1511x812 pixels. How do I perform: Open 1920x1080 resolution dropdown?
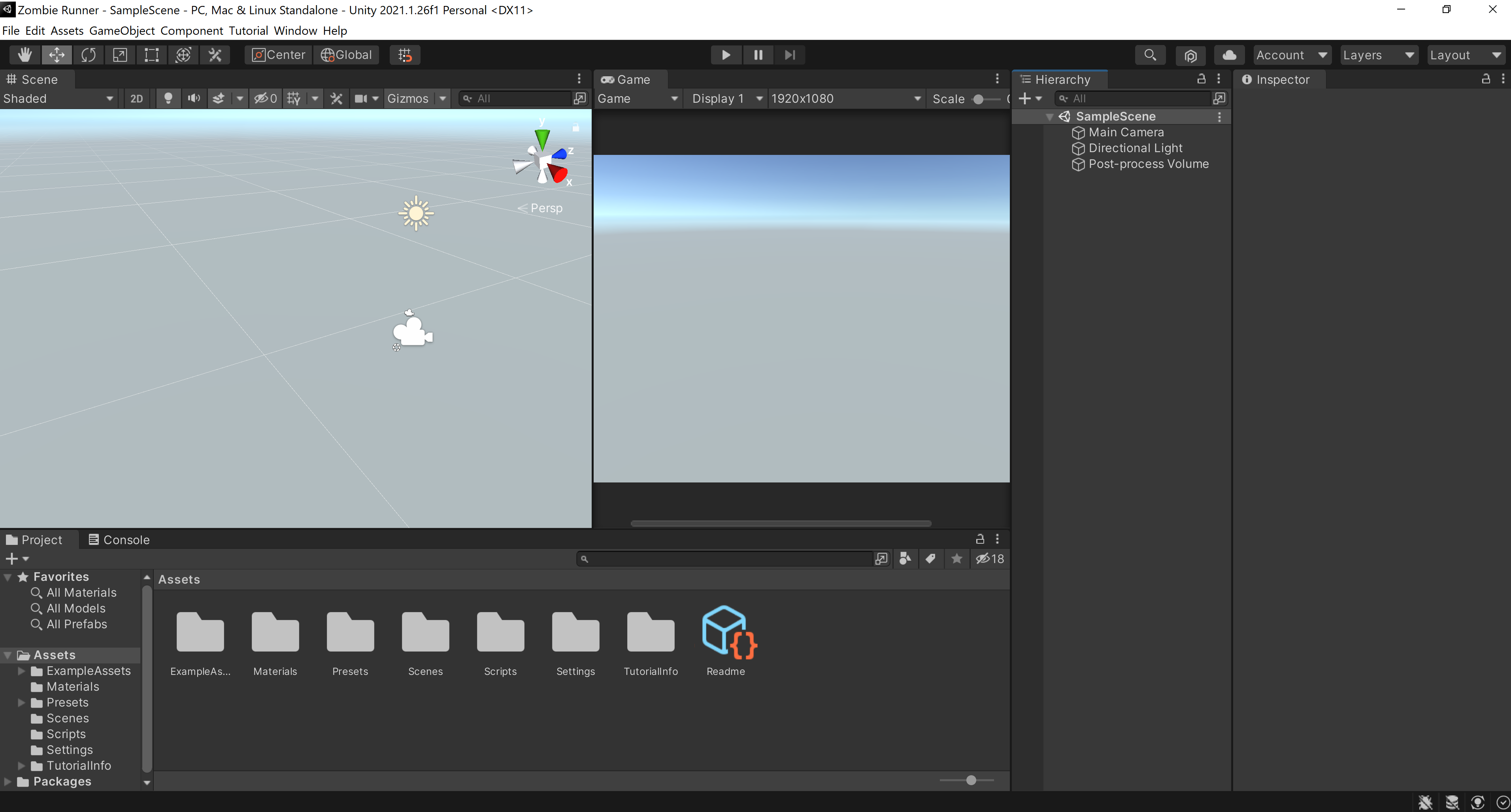click(x=846, y=98)
